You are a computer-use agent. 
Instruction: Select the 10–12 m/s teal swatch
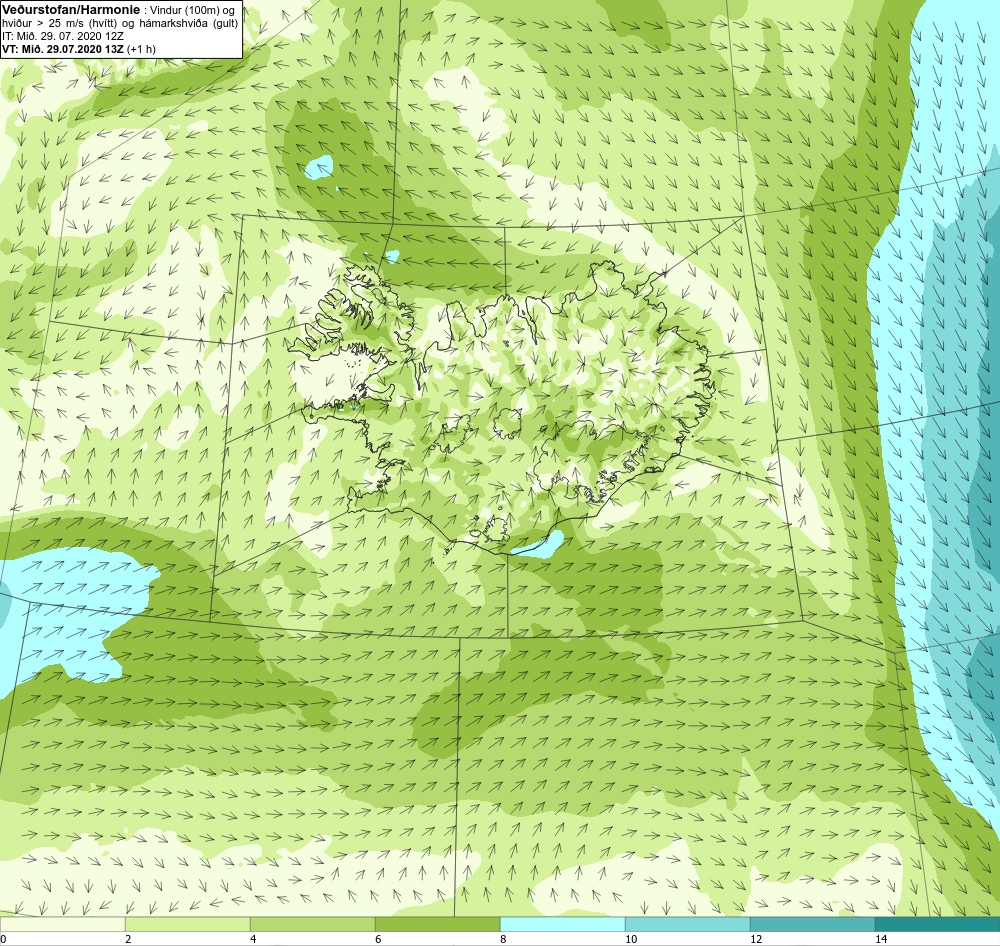pos(688,924)
